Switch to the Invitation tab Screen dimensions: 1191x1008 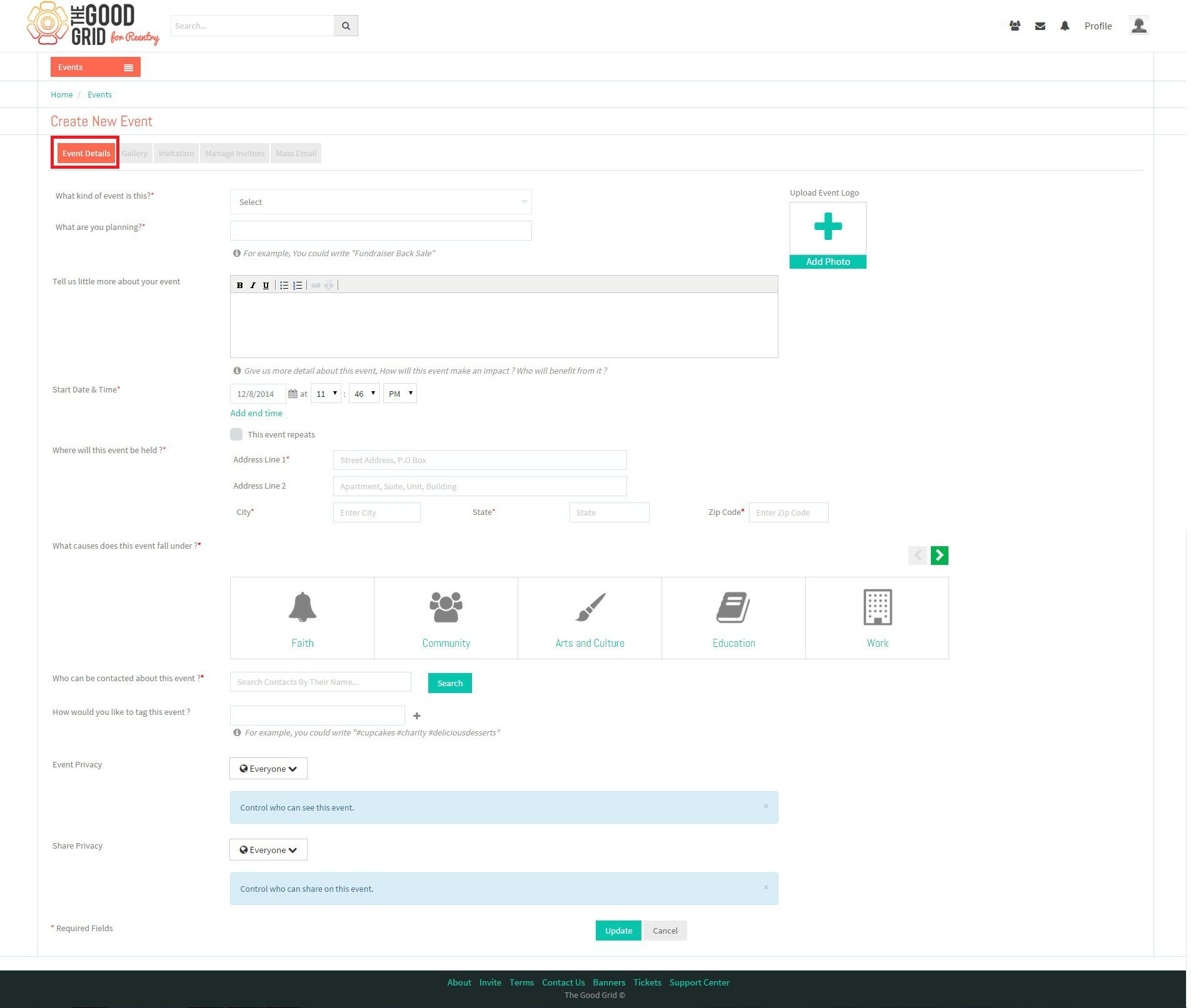[176, 153]
